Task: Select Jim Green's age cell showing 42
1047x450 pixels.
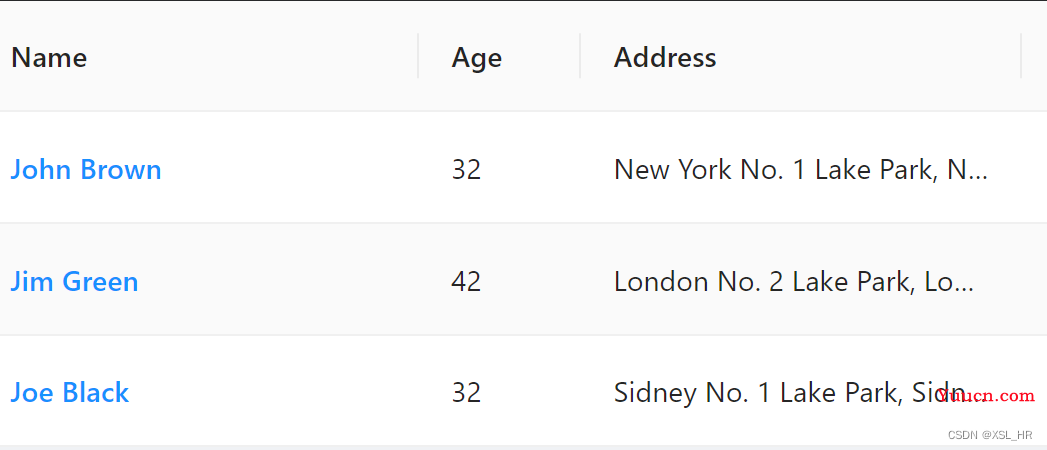Action: pyautogui.click(x=466, y=282)
